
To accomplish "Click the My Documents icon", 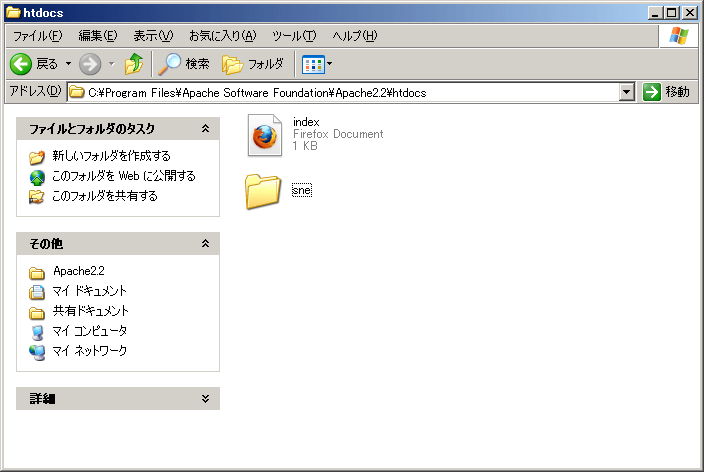I will [37, 292].
